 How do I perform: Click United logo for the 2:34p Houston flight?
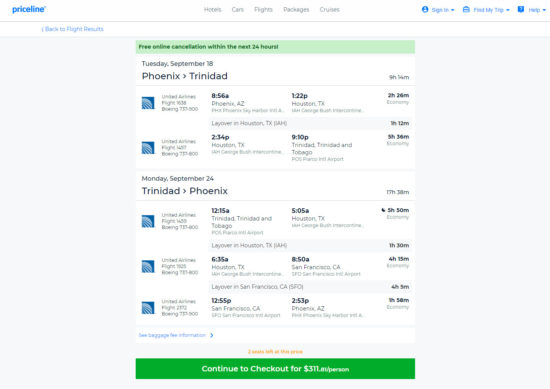click(148, 148)
